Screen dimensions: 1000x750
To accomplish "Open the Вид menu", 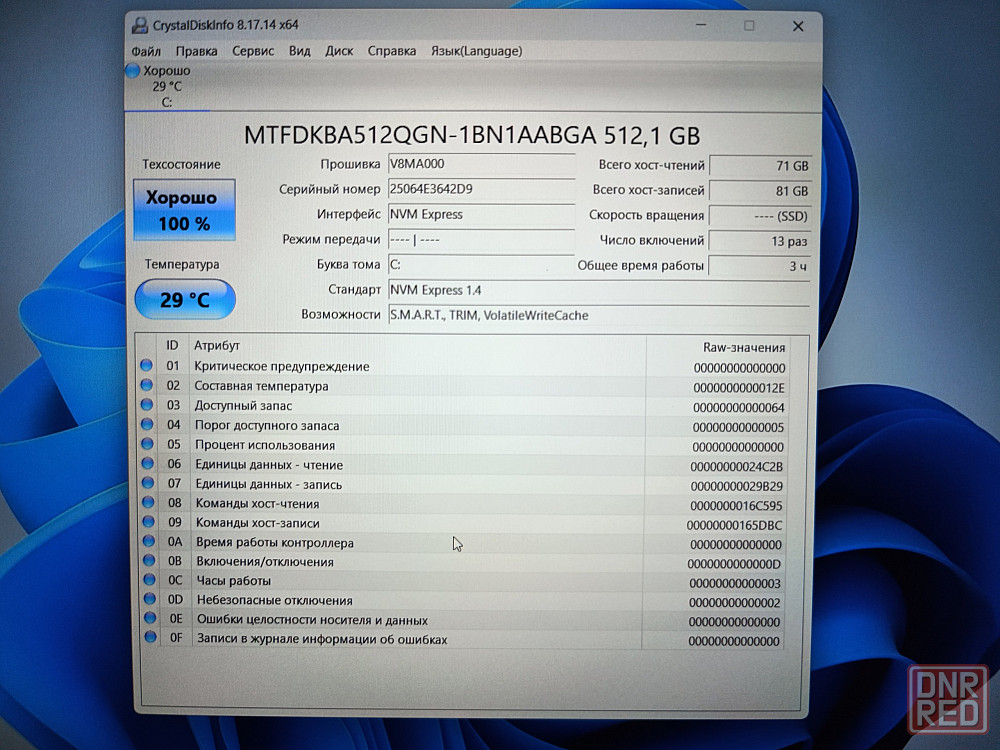I will pyautogui.click(x=299, y=51).
